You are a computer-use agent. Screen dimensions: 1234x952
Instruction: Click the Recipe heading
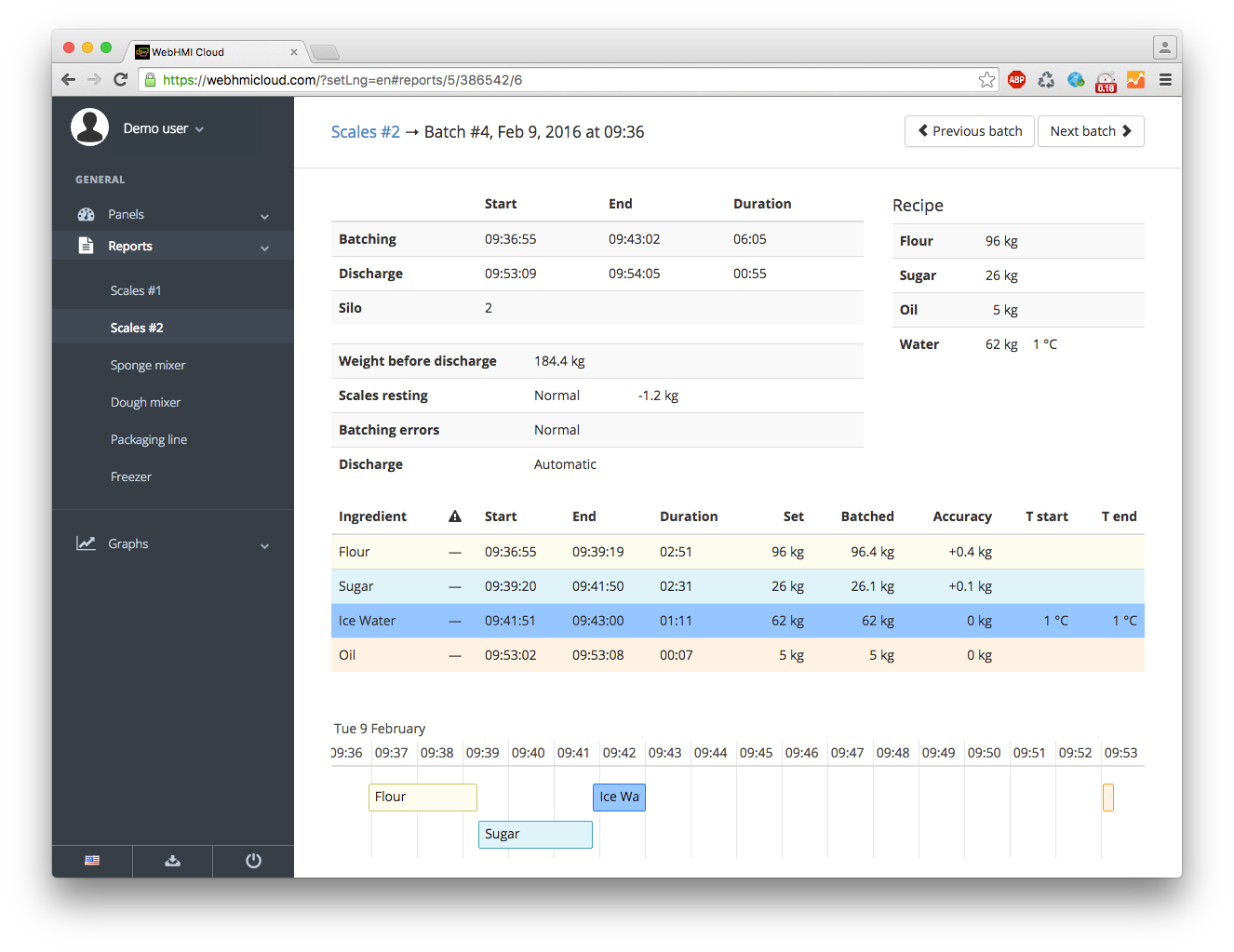[x=918, y=206]
